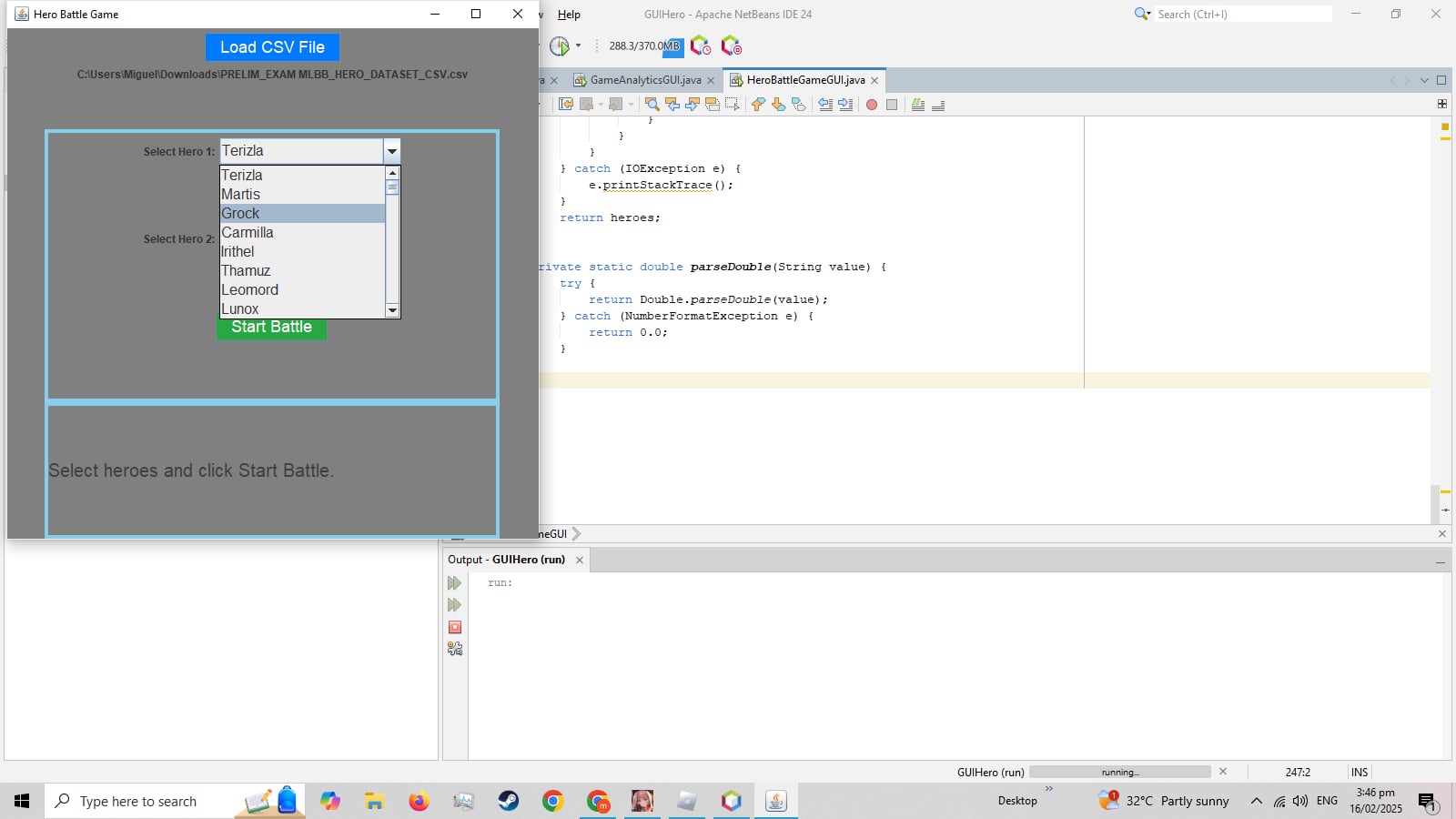Pick Martis in the dropdown list
The height and width of the screenshot is (819, 1456).
click(302, 194)
